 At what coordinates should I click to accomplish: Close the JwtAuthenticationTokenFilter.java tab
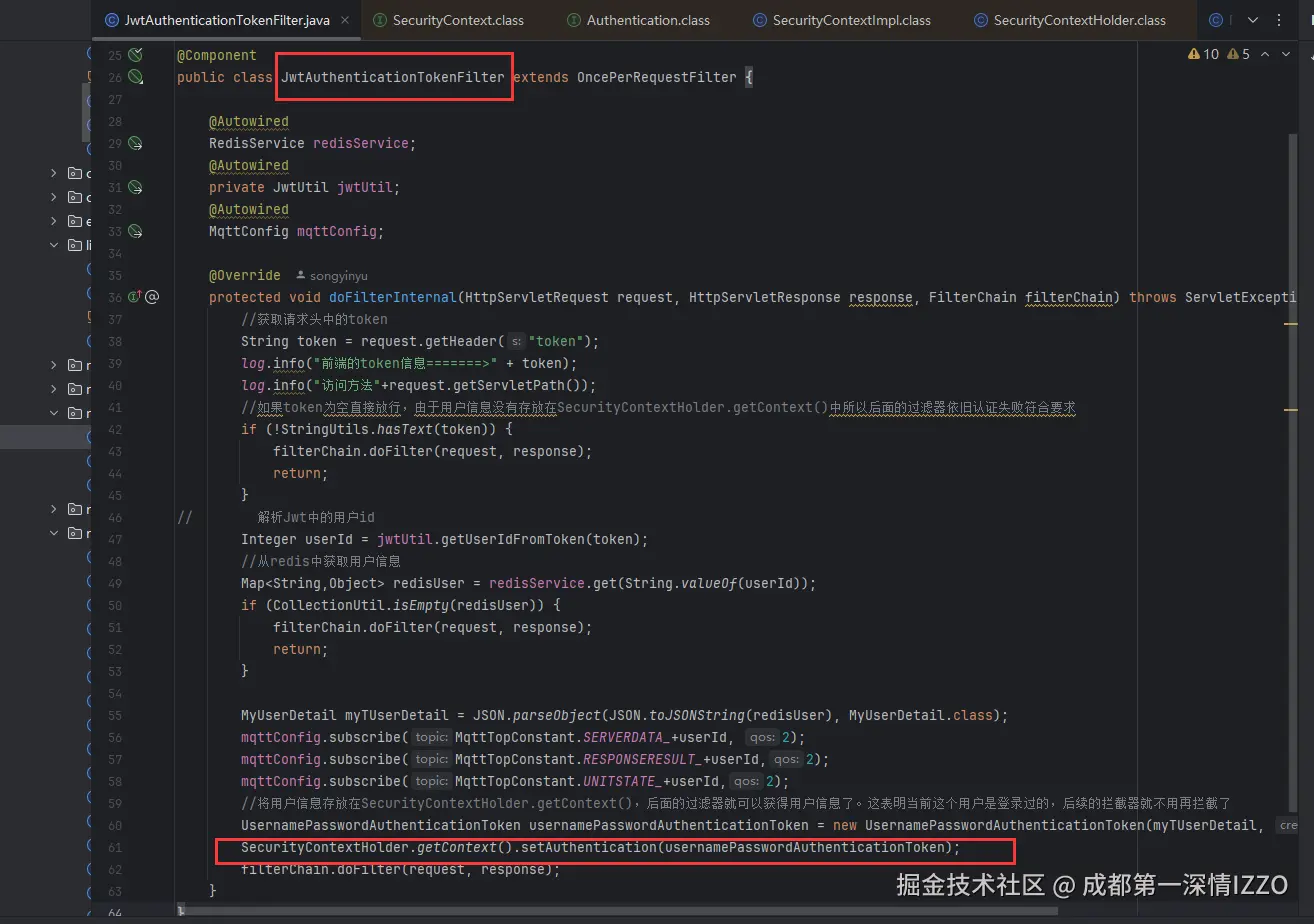(346, 20)
